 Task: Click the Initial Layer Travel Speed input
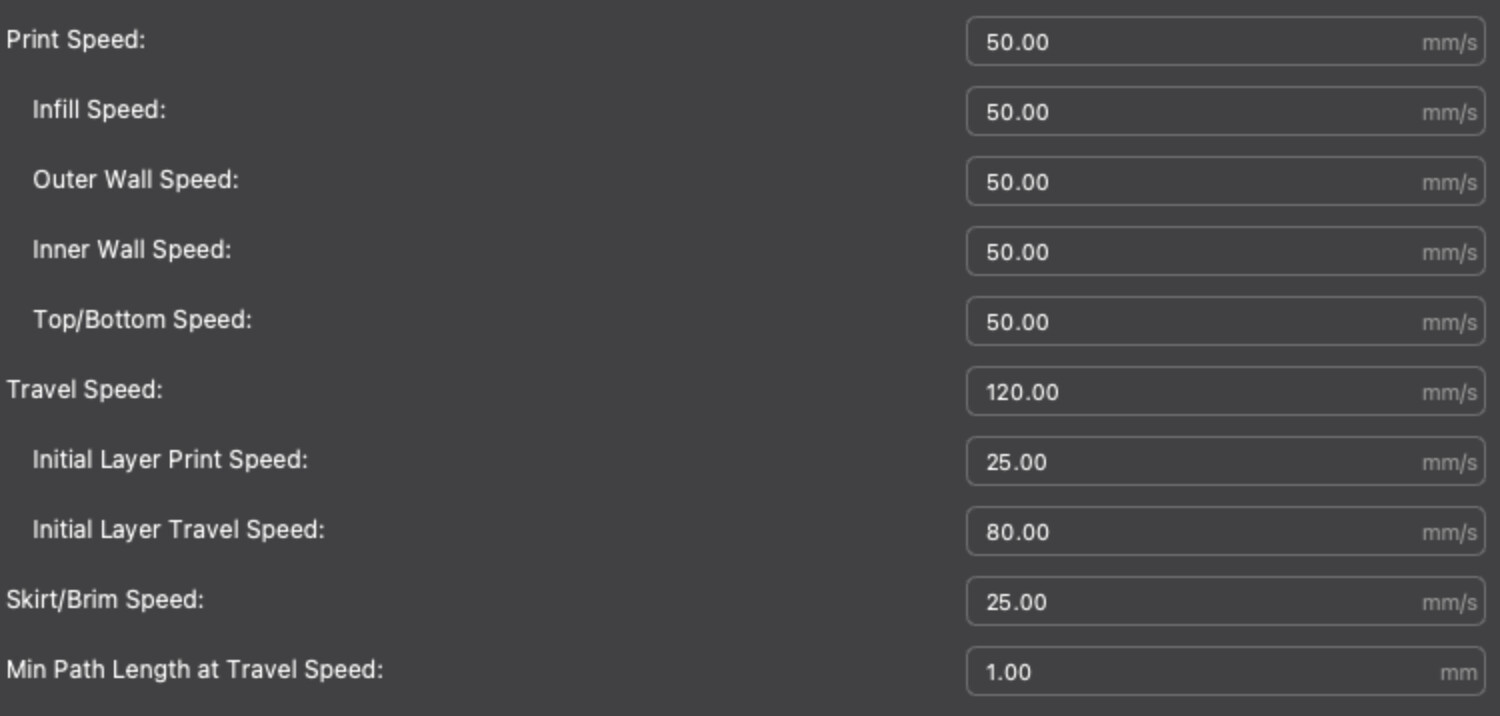point(1200,532)
